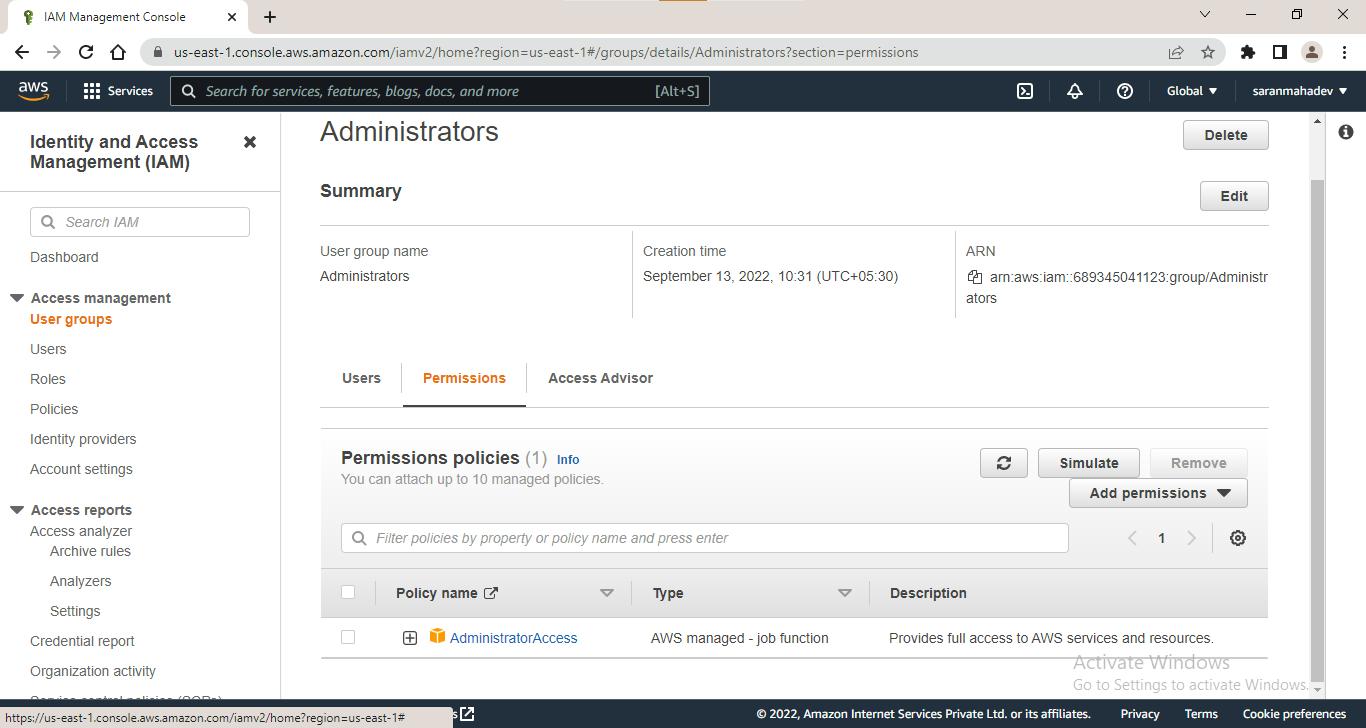Switch to the Access Advisor tab
This screenshot has height=728, width=1366.
(x=600, y=378)
